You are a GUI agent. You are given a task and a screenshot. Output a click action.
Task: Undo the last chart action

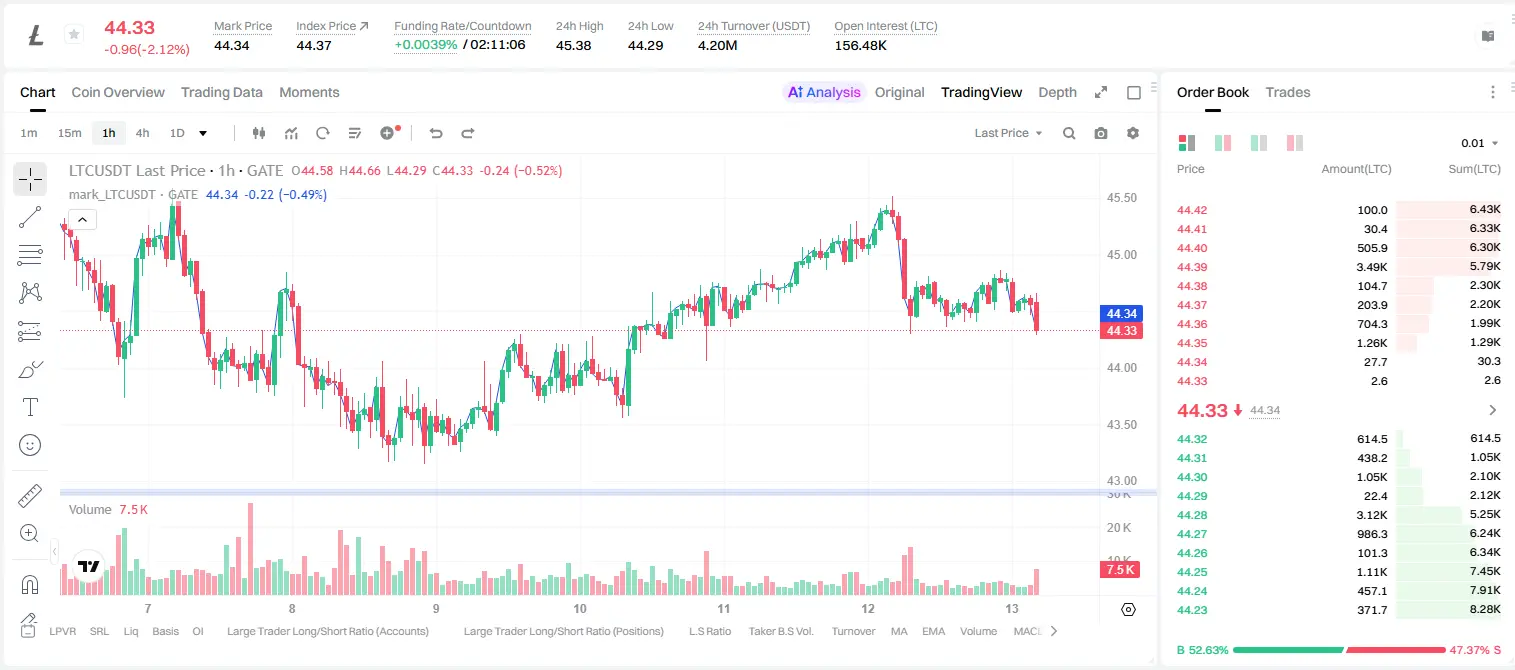436,133
